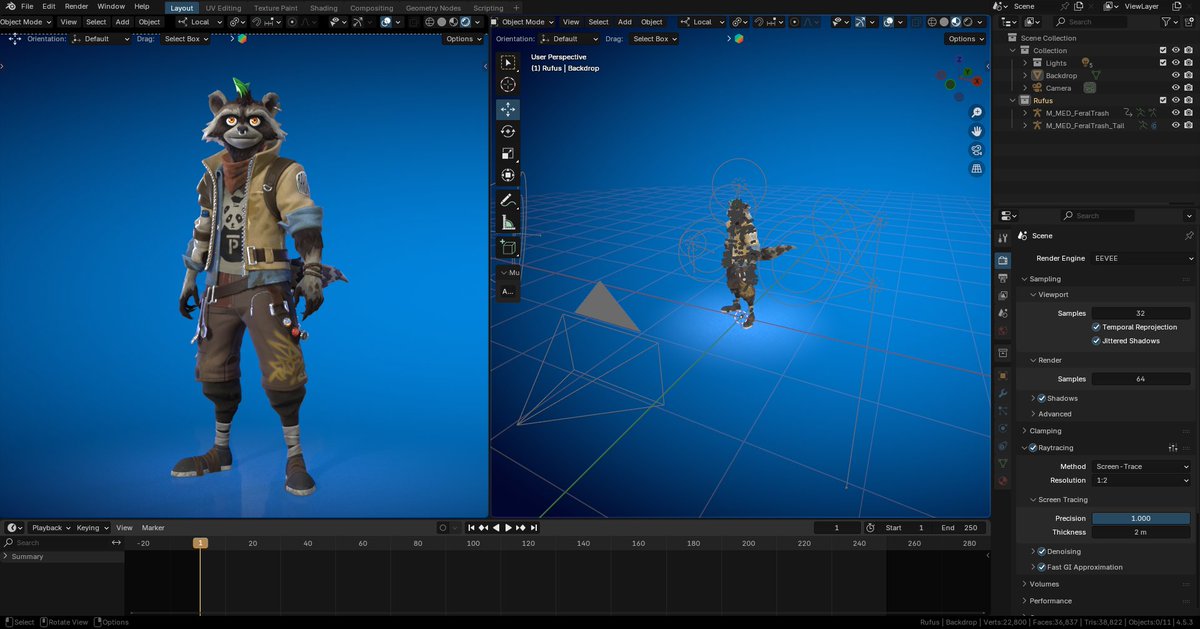
Task: Open the Render menu
Action: [76, 6]
